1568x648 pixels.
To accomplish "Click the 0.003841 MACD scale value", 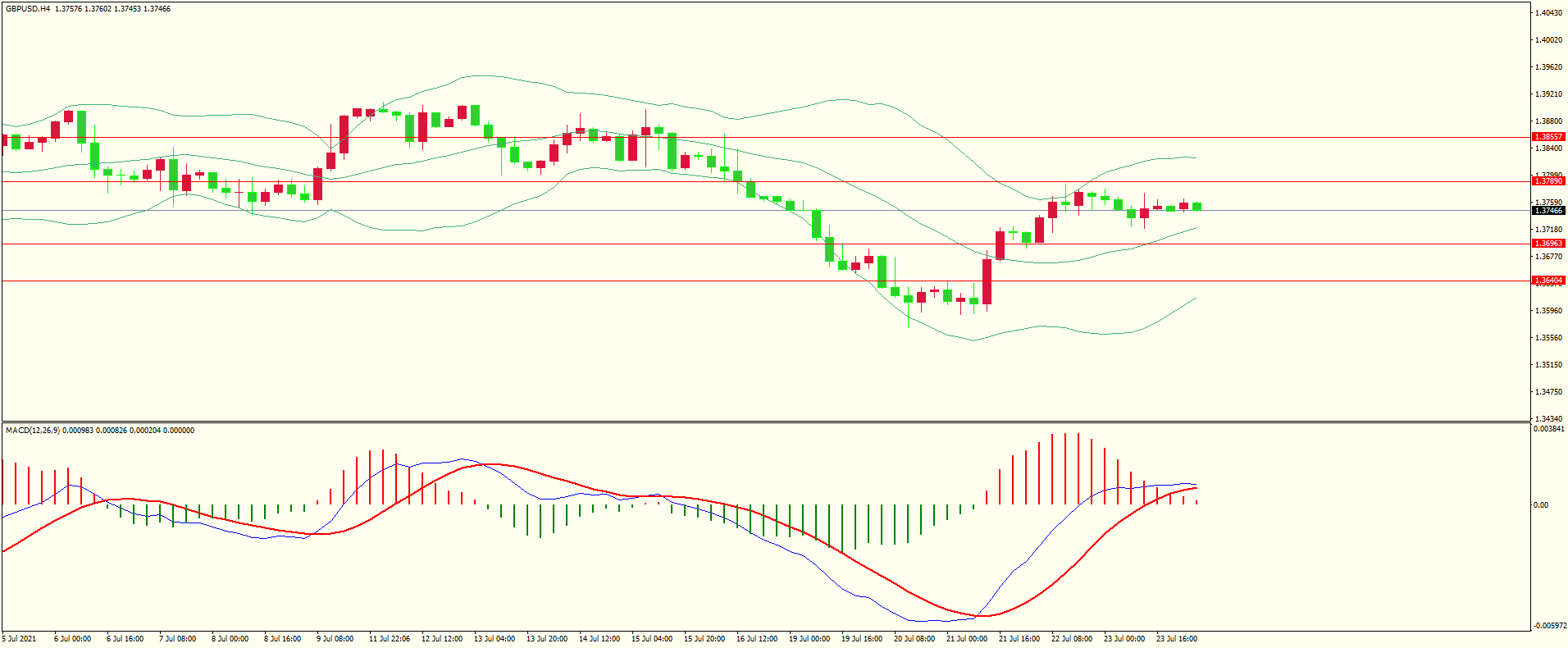I will coord(1548,429).
